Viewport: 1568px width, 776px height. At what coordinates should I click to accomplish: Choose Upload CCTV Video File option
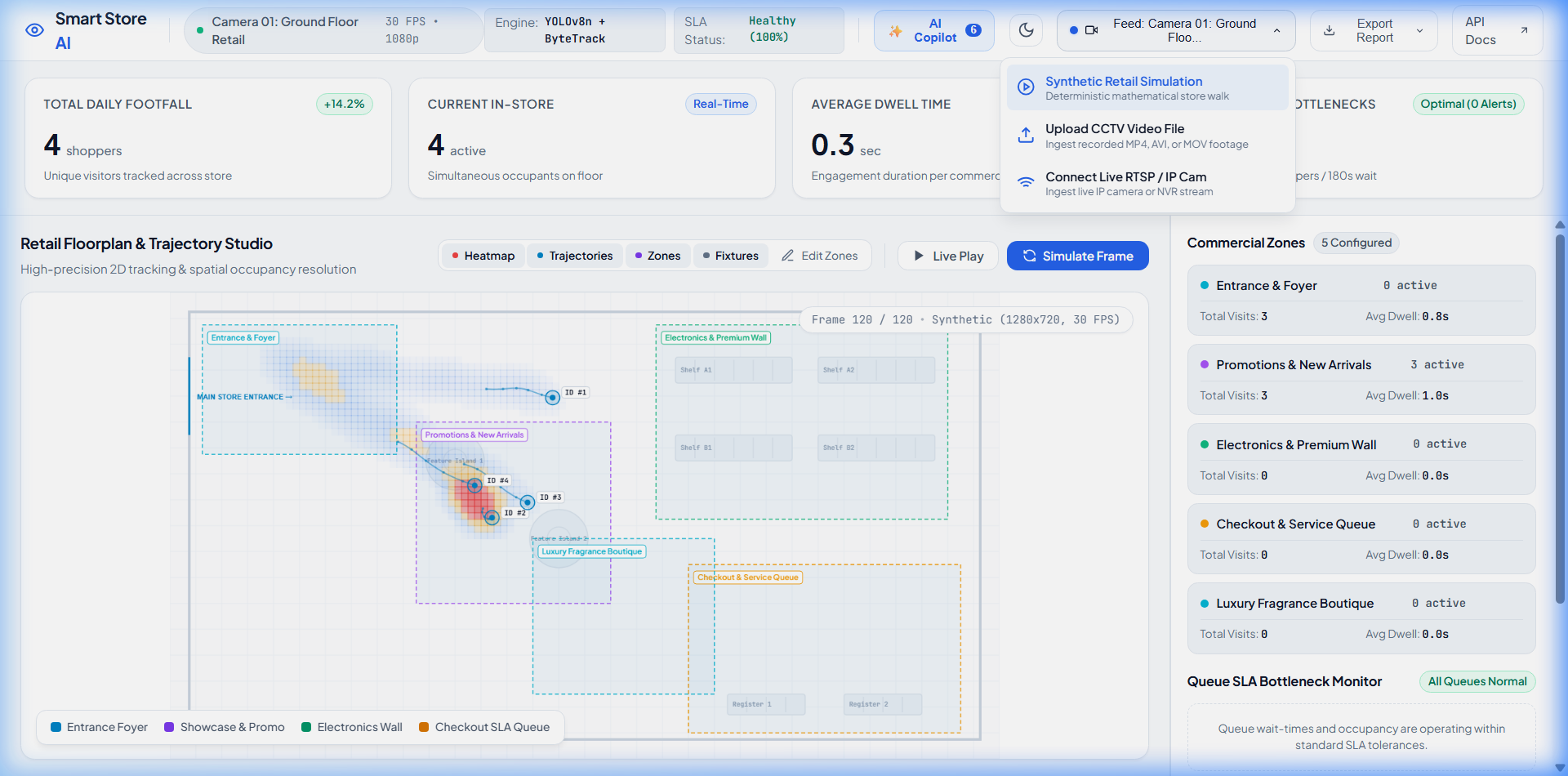[x=1147, y=136]
